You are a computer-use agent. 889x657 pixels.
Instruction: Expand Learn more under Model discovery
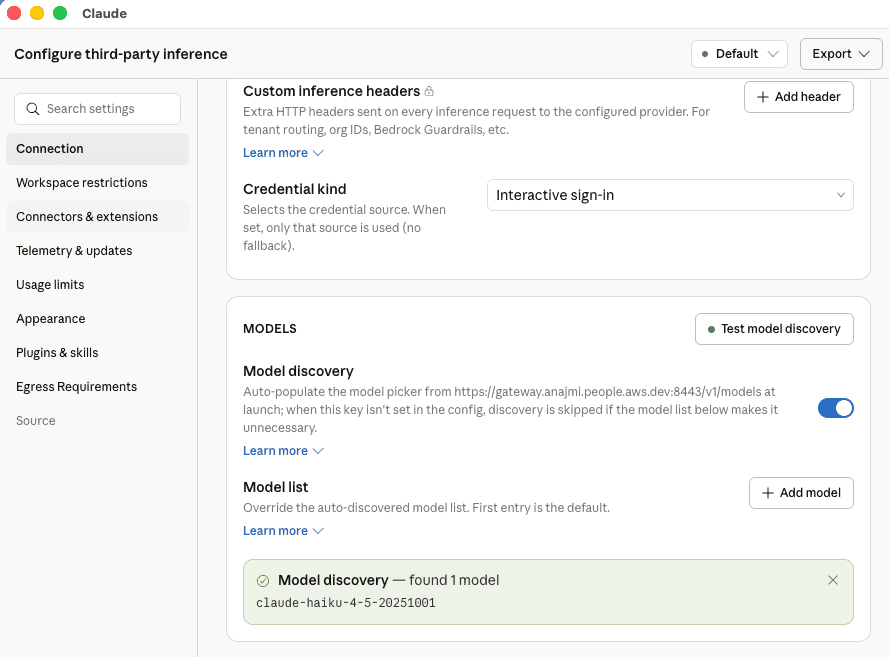(x=283, y=451)
